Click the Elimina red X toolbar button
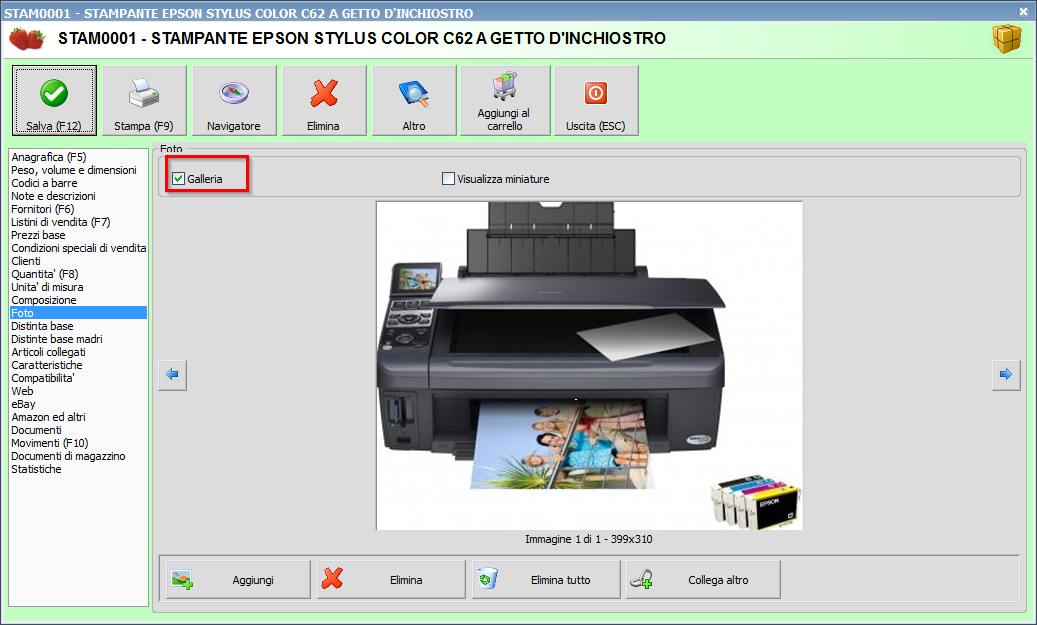 pyautogui.click(x=324, y=101)
